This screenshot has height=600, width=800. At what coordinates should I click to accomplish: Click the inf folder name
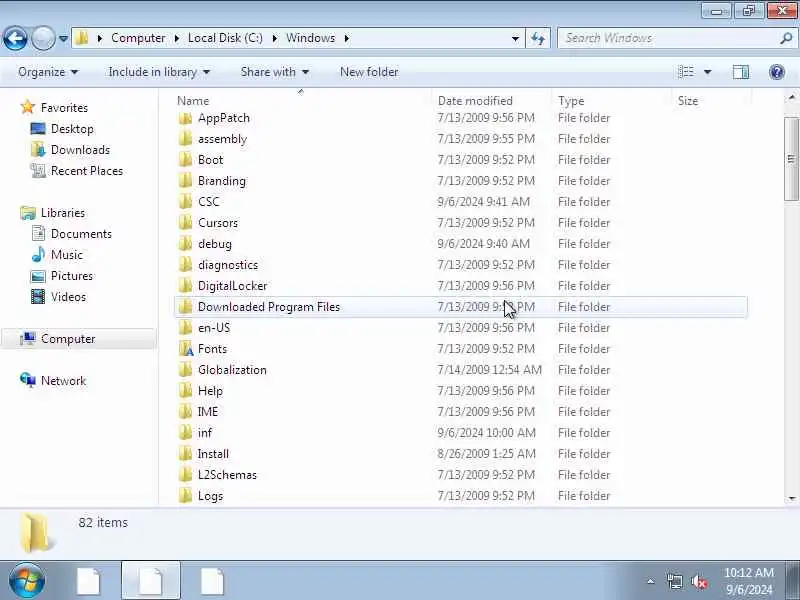(205, 433)
